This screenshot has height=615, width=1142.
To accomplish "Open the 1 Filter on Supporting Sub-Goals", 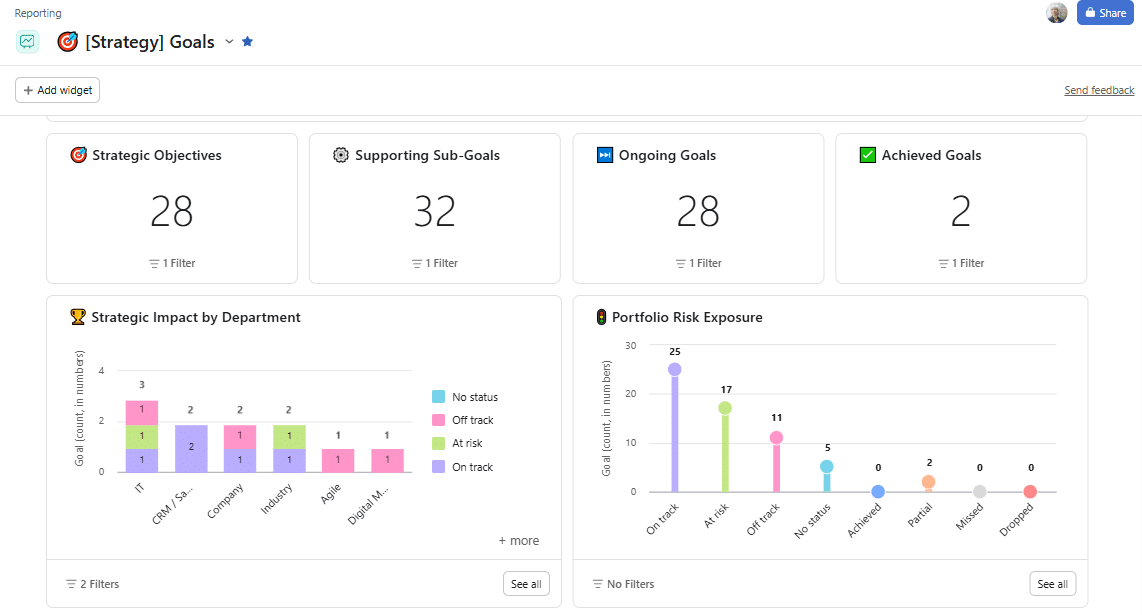I will point(435,263).
